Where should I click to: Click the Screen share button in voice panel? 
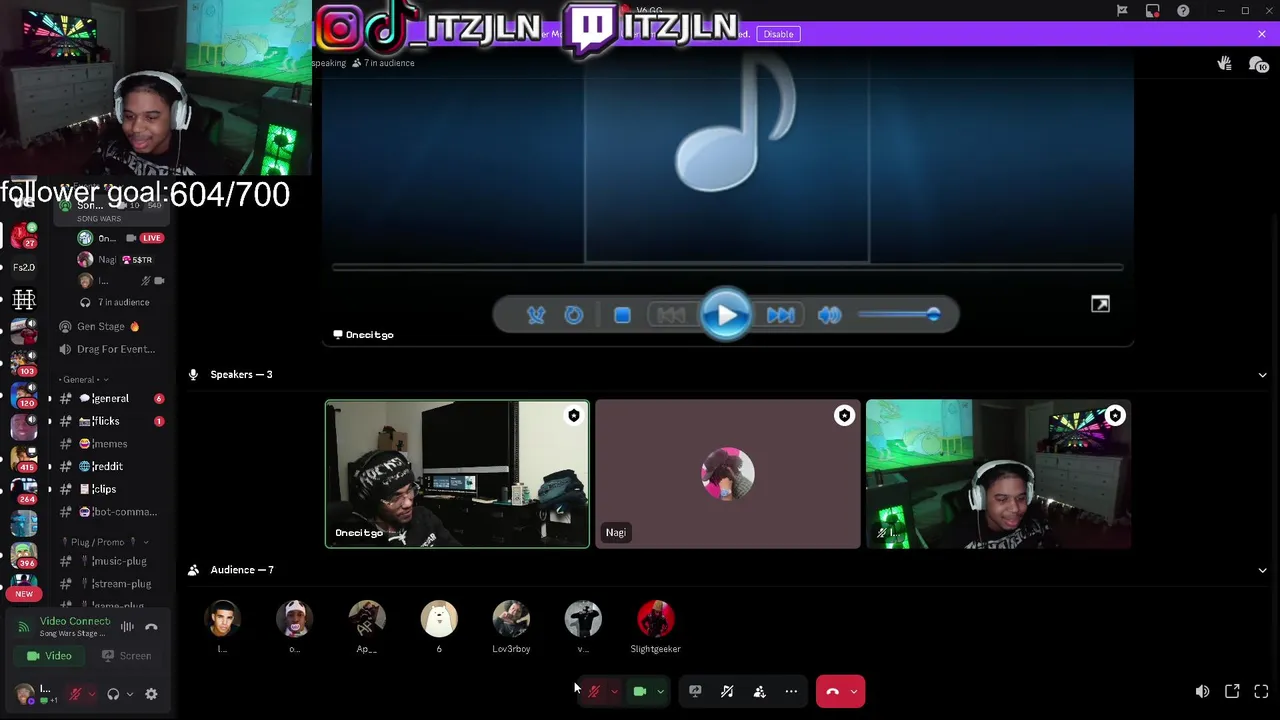click(127, 656)
